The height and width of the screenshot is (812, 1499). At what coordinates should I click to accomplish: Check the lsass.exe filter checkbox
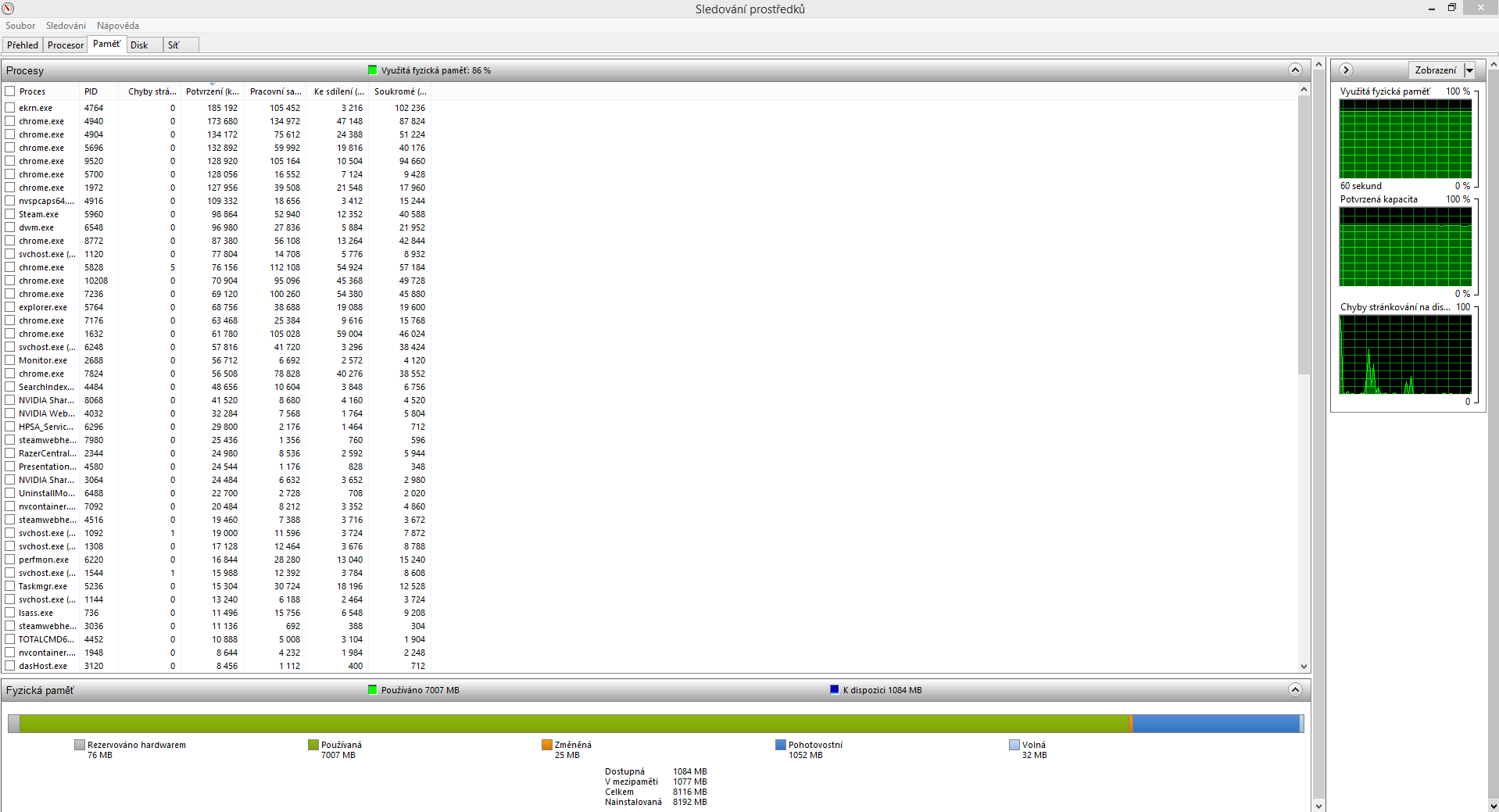click(x=10, y=613)
